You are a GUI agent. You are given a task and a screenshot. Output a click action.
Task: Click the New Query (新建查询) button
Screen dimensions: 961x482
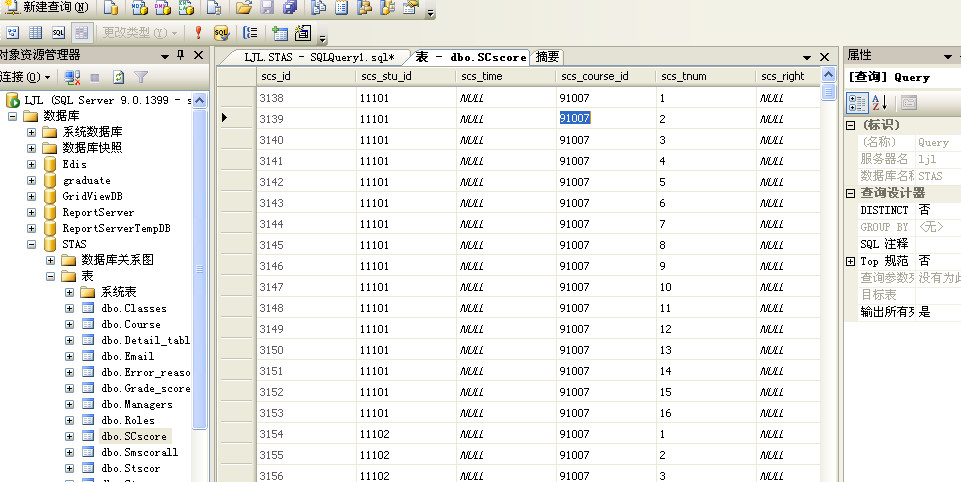[x=46, y=8]
